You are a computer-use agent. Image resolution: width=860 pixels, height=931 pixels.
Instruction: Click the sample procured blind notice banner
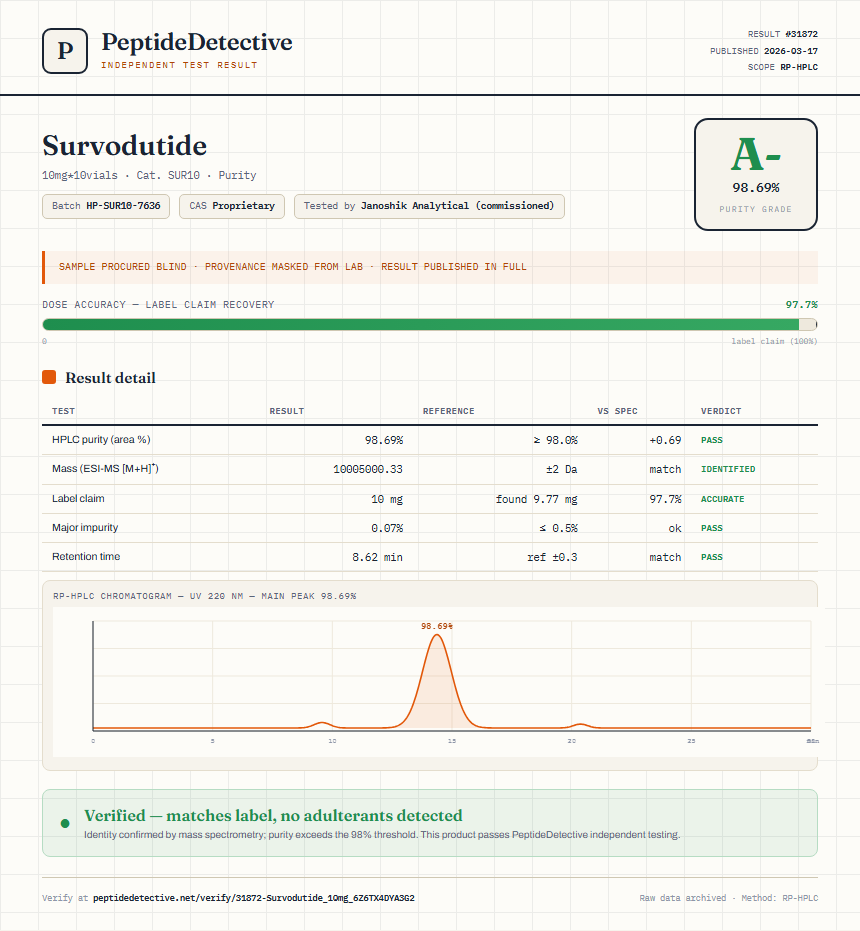click(429, 267)
